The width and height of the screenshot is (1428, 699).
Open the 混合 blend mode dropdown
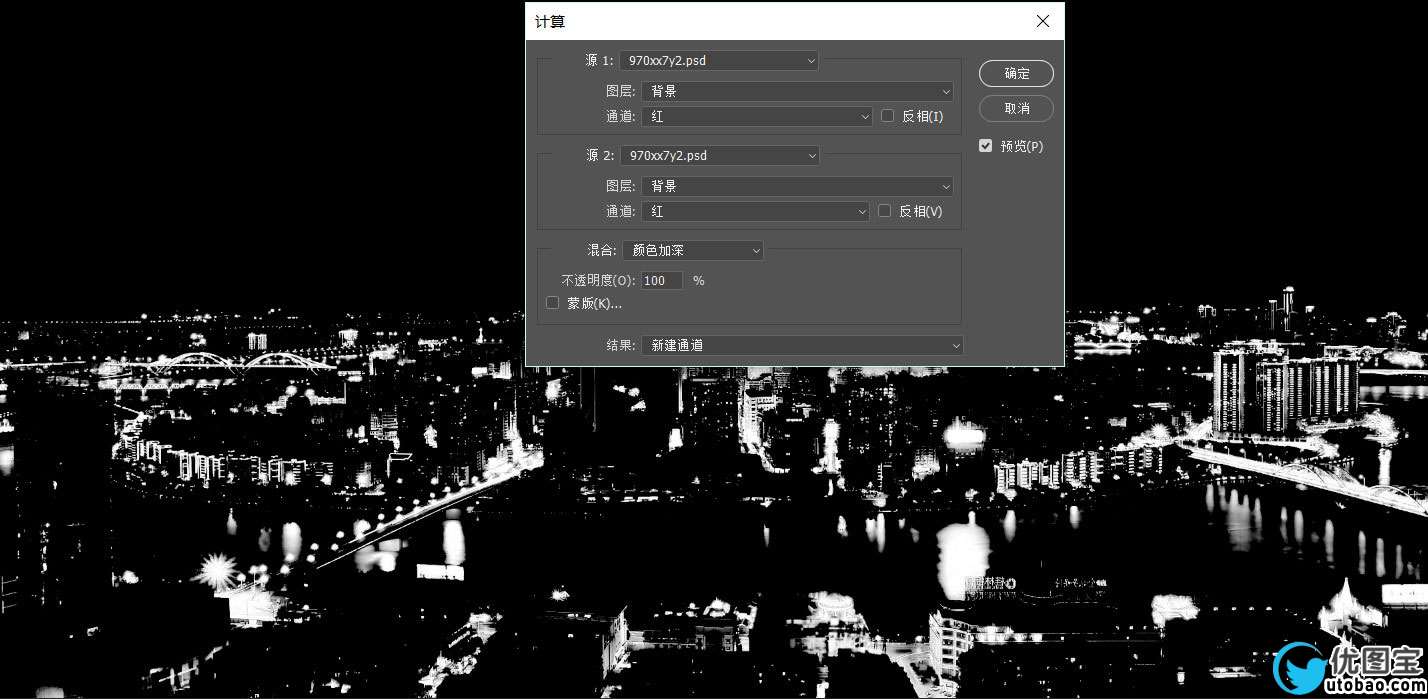pos(693,251)
